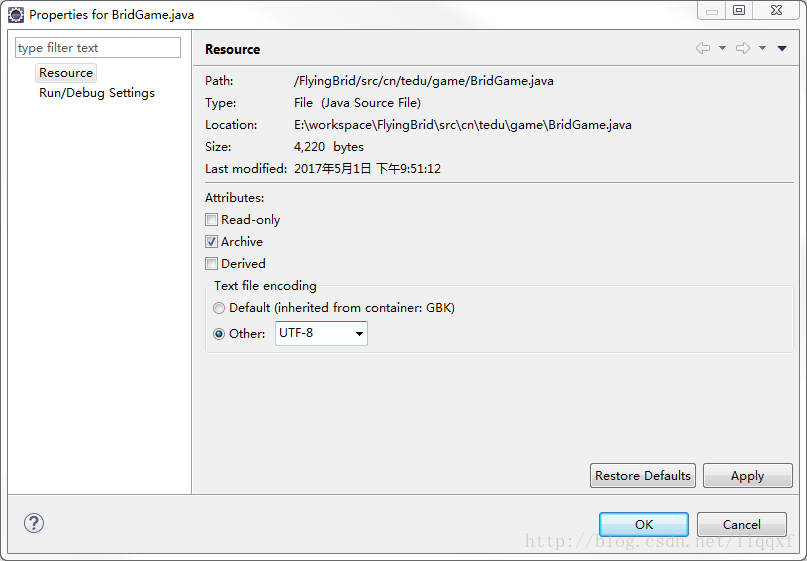The image size is (807, 561).
Task: Click the help question mark icon
Action: [x=34, y=523]
